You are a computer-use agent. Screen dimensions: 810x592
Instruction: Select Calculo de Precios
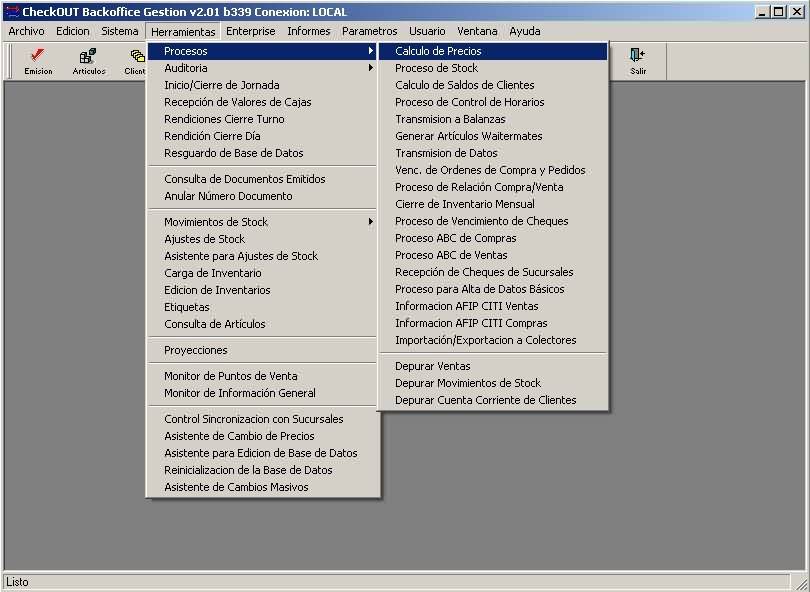[x=493, y=51]
